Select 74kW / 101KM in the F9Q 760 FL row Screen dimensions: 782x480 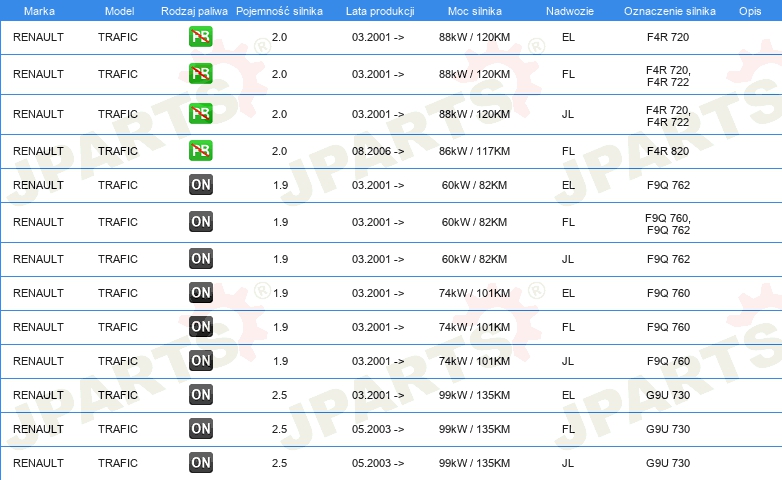click(474, 327)
